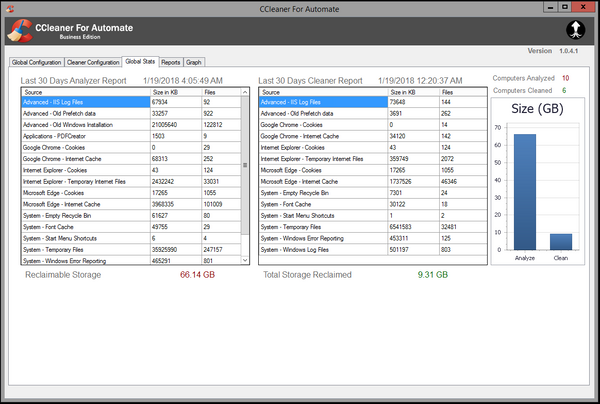600x404 pixels.
Task: Select Google Chrome - Cookies in Analyzer Report
Action: click(131, 148)
